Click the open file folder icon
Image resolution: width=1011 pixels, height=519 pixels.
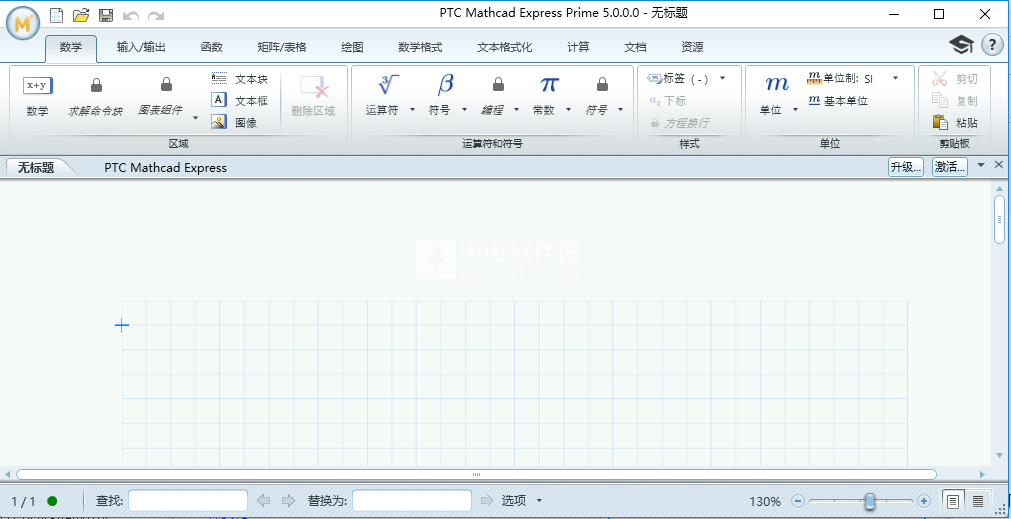81,15
